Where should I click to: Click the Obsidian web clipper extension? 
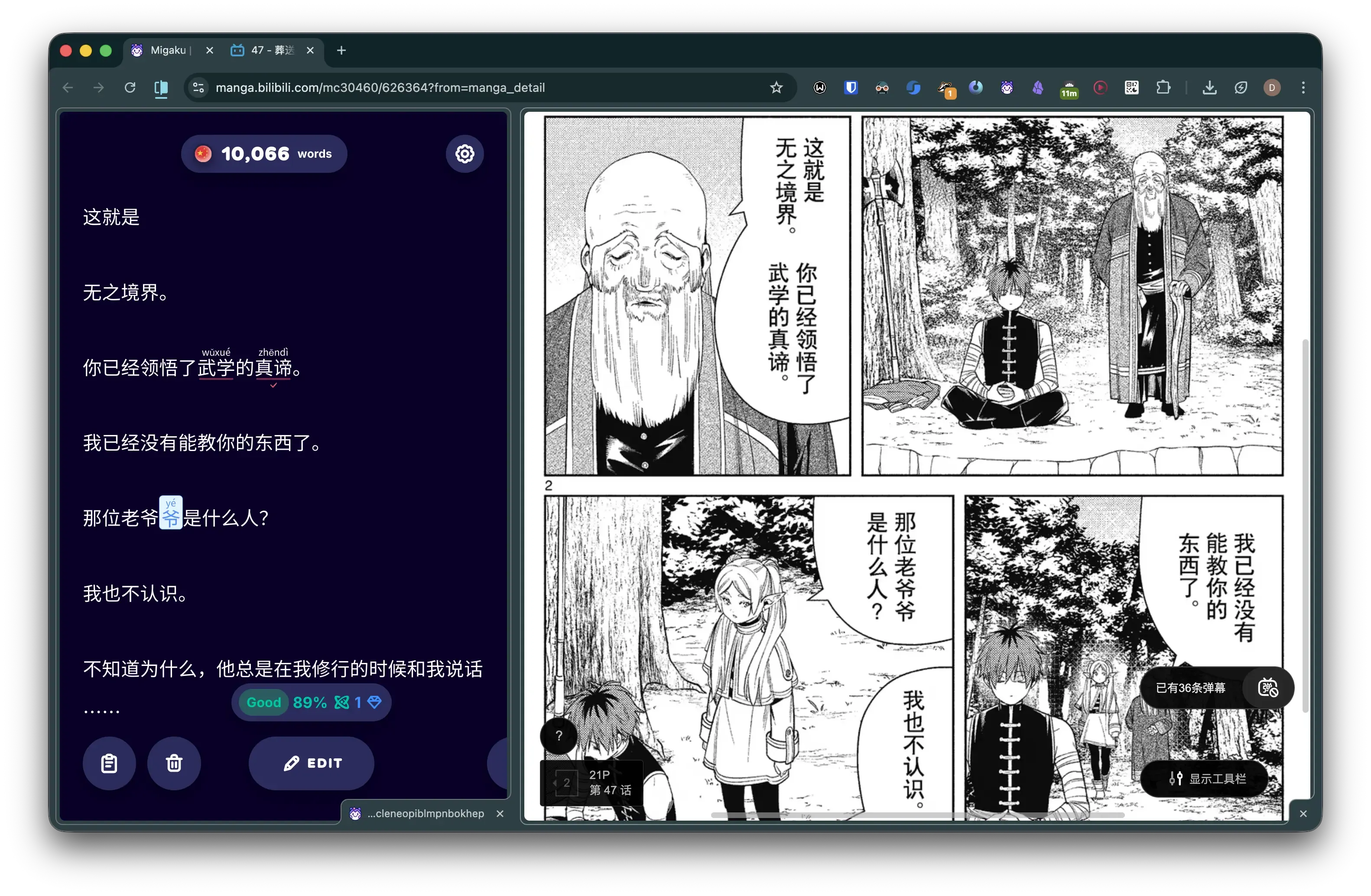point(1037,88)
